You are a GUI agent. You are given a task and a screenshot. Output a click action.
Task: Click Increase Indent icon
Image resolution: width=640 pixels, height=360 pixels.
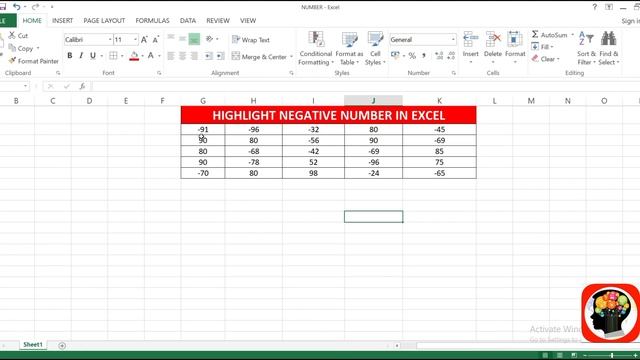tap(220, 56)
